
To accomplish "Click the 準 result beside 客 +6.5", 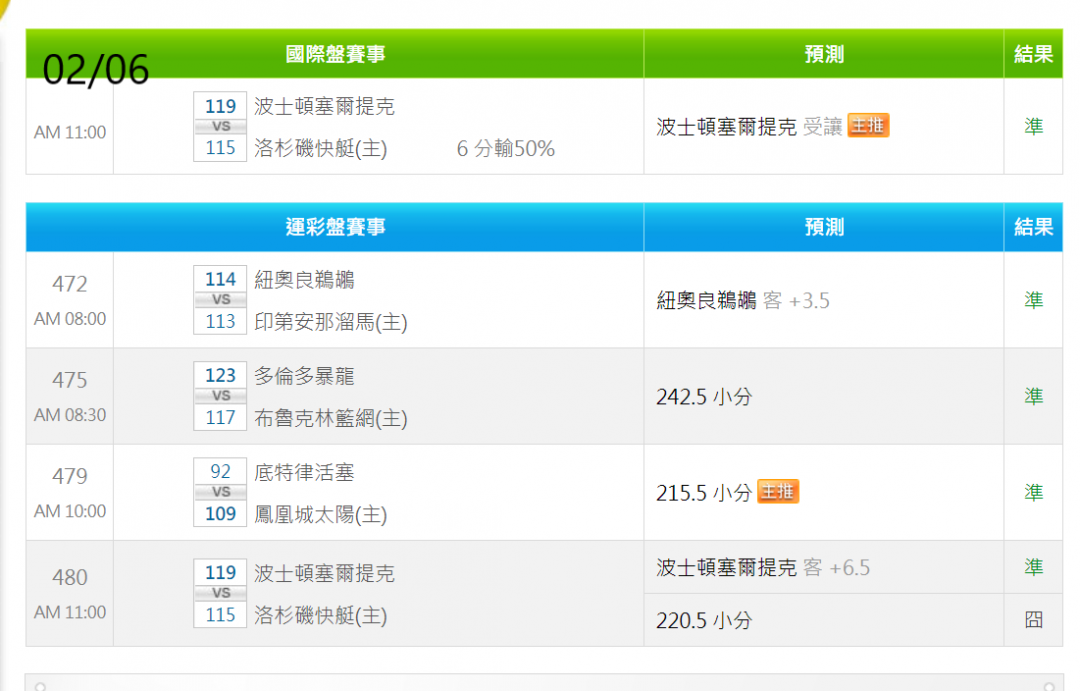I will tap(1033, 567).
